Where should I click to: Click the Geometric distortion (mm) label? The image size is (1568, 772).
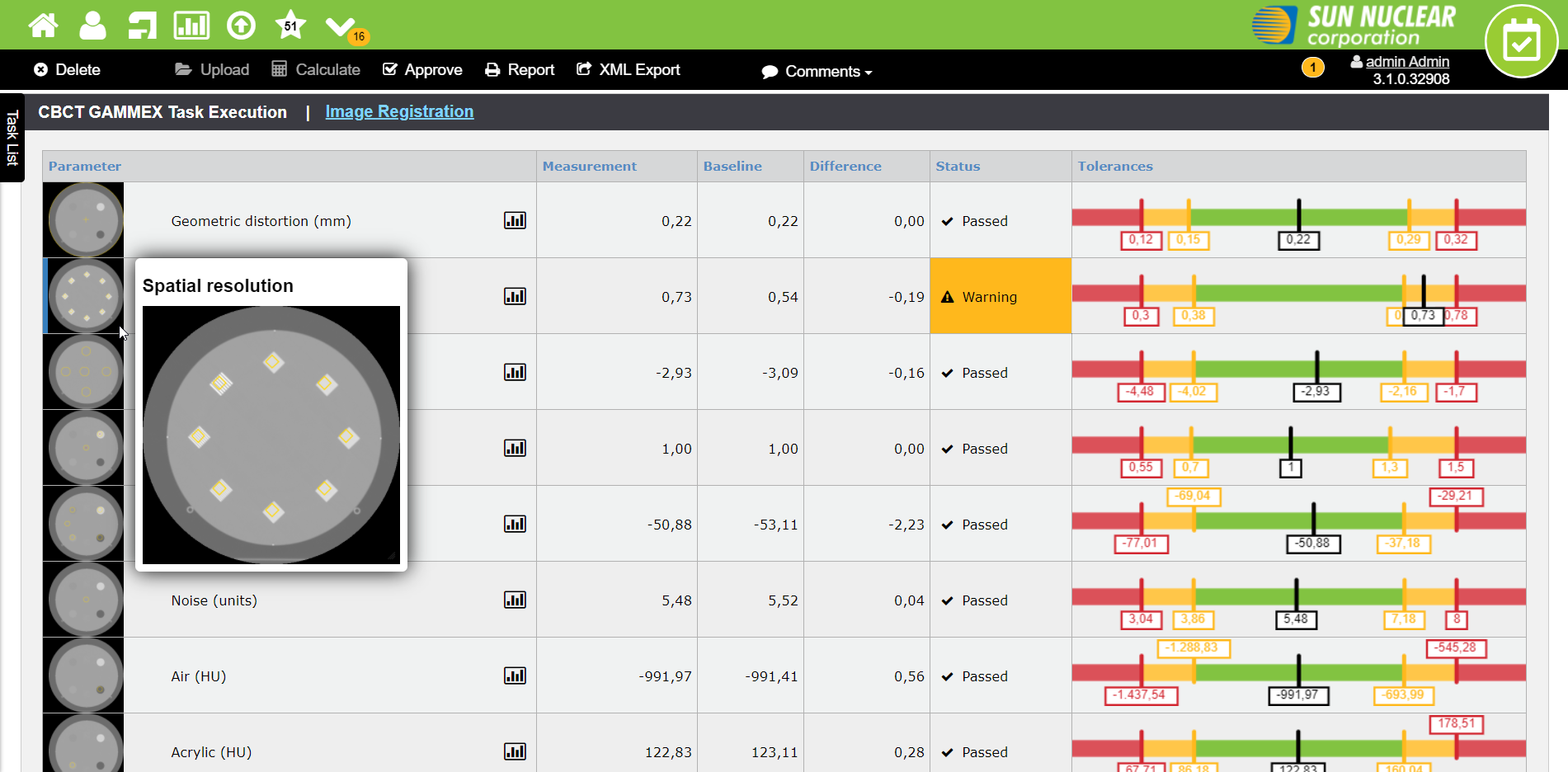click(261, 221)
